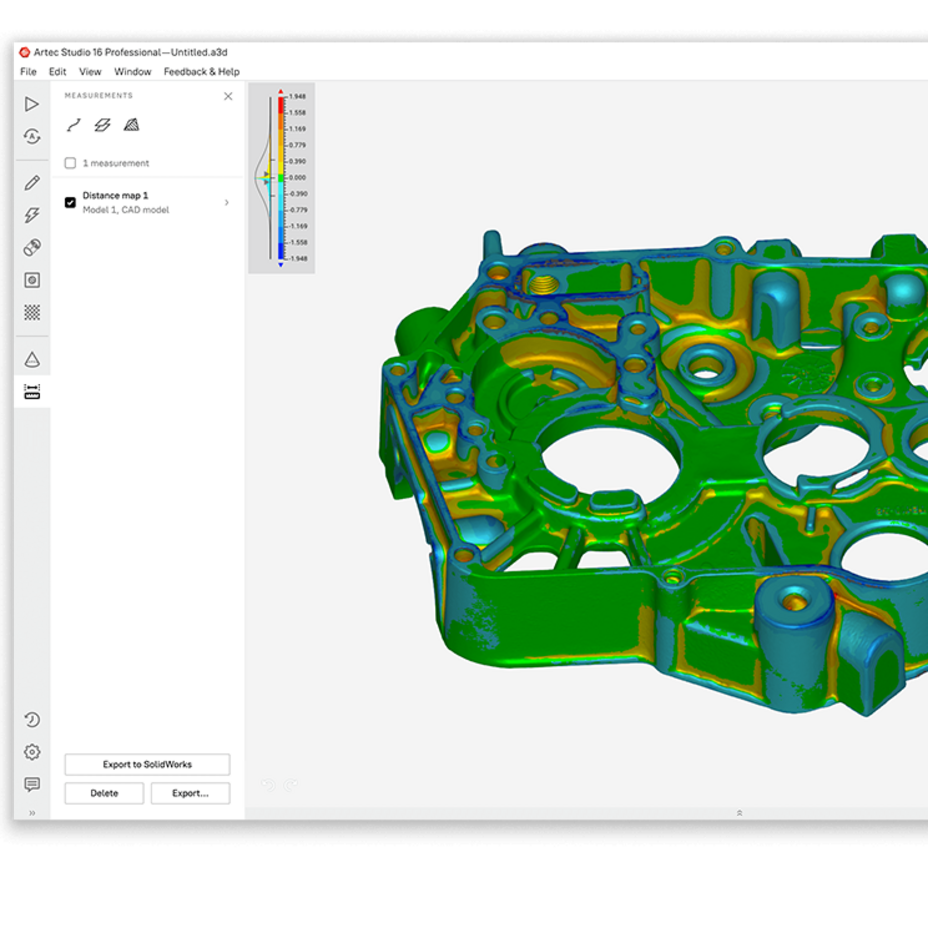Expand Distance map 1 details chevron
928x928 pixels.
click(227, 202)
